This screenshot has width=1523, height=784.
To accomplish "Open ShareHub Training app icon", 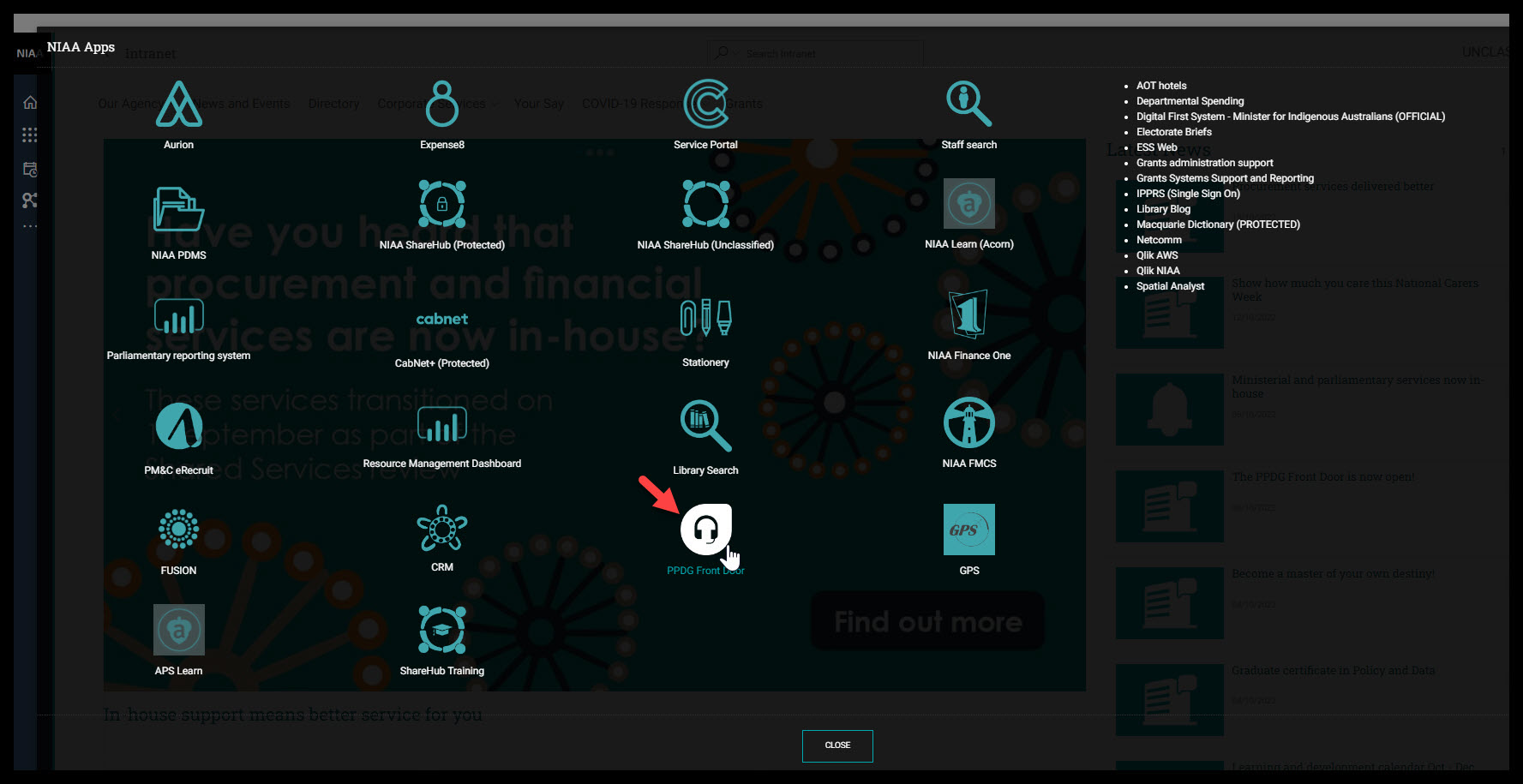I will [442, 630].
